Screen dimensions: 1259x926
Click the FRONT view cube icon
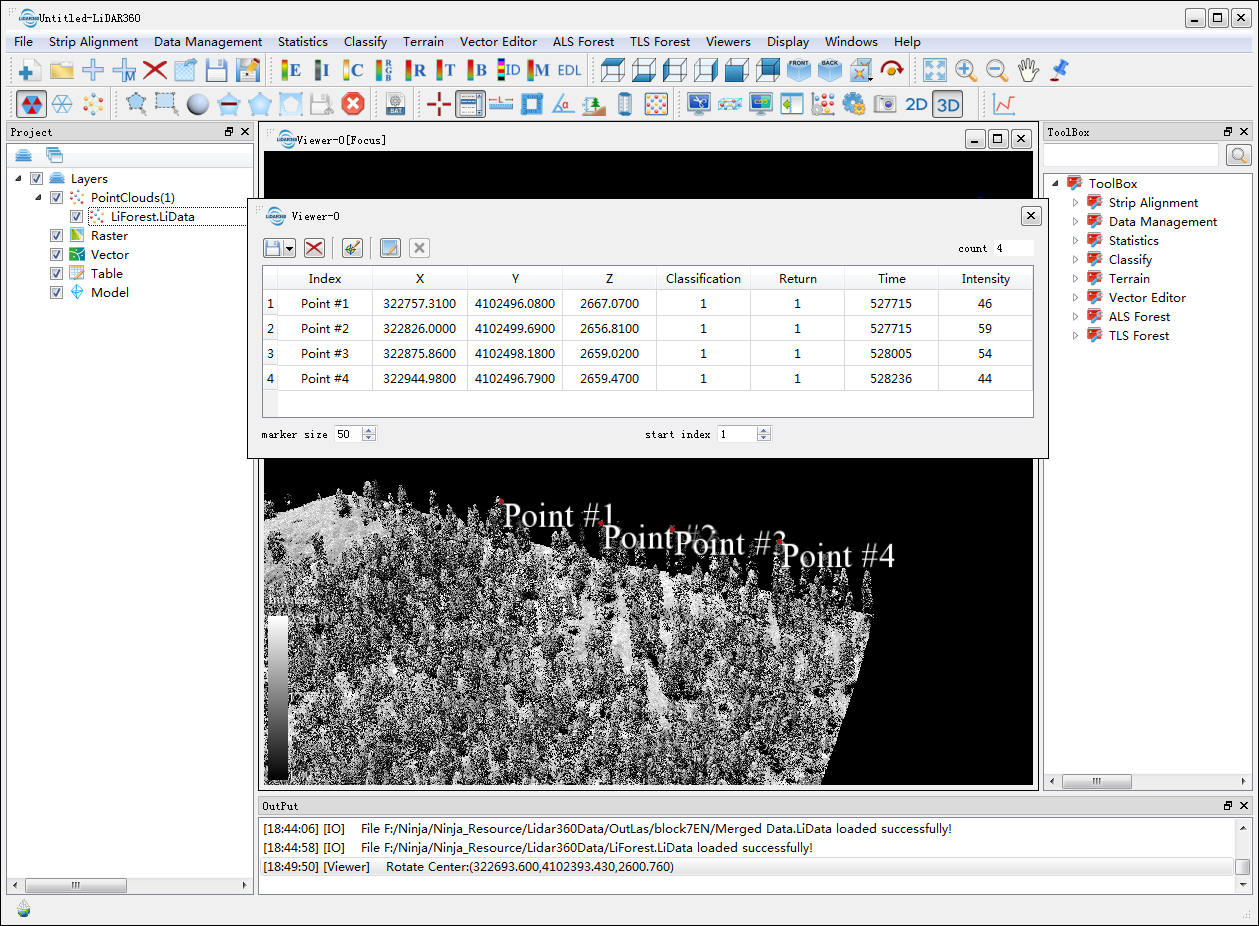click(x=799, y=70)
